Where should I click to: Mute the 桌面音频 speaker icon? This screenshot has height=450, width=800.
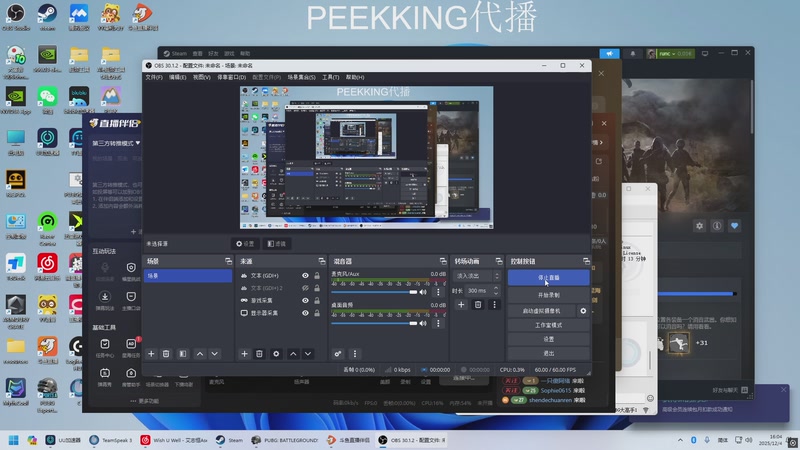(x=423, y=323)
